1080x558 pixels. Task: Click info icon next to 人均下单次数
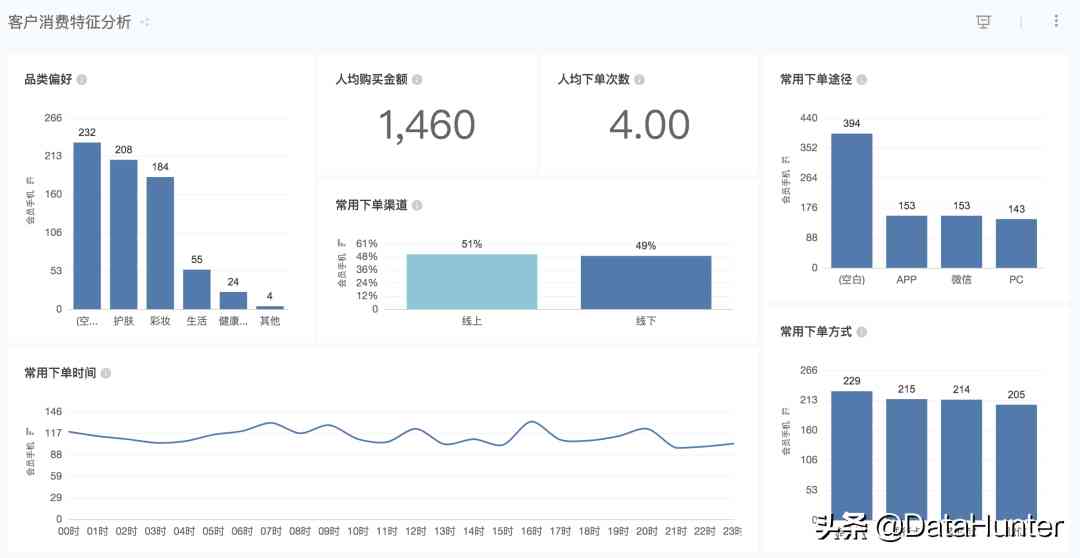point(639,80)
